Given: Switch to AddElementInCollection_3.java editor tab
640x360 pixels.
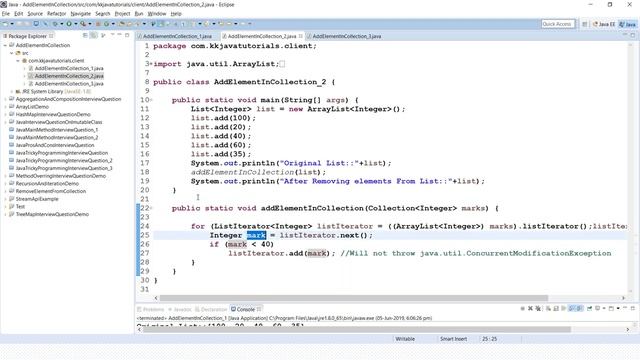Looking at the screenshot, I should [346, 36].
